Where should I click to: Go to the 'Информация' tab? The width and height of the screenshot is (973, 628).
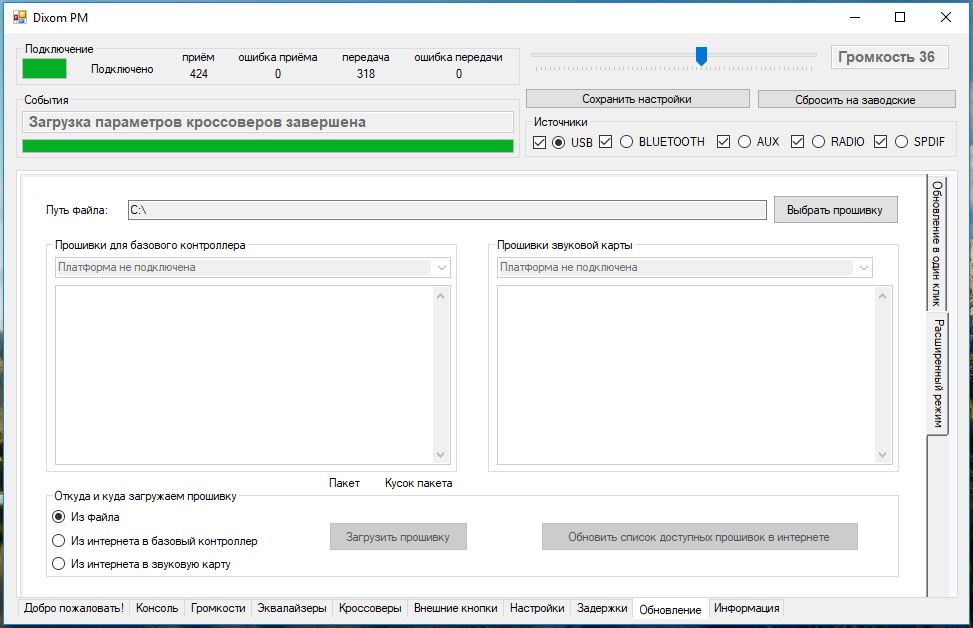[x=746, y=608]
